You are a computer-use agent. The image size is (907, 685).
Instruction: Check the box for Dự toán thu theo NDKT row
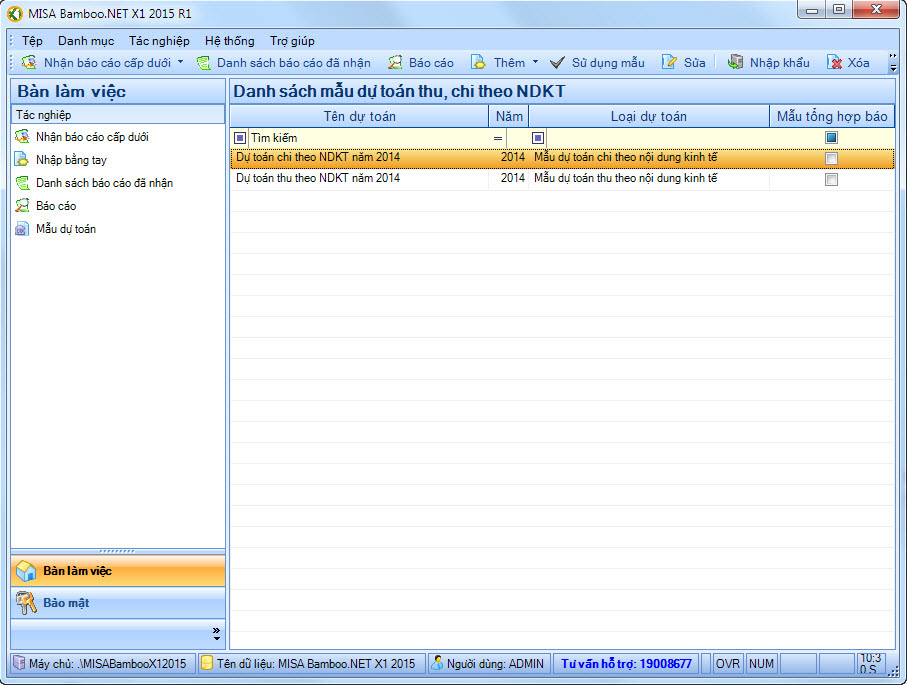click(x=831, y=179)
